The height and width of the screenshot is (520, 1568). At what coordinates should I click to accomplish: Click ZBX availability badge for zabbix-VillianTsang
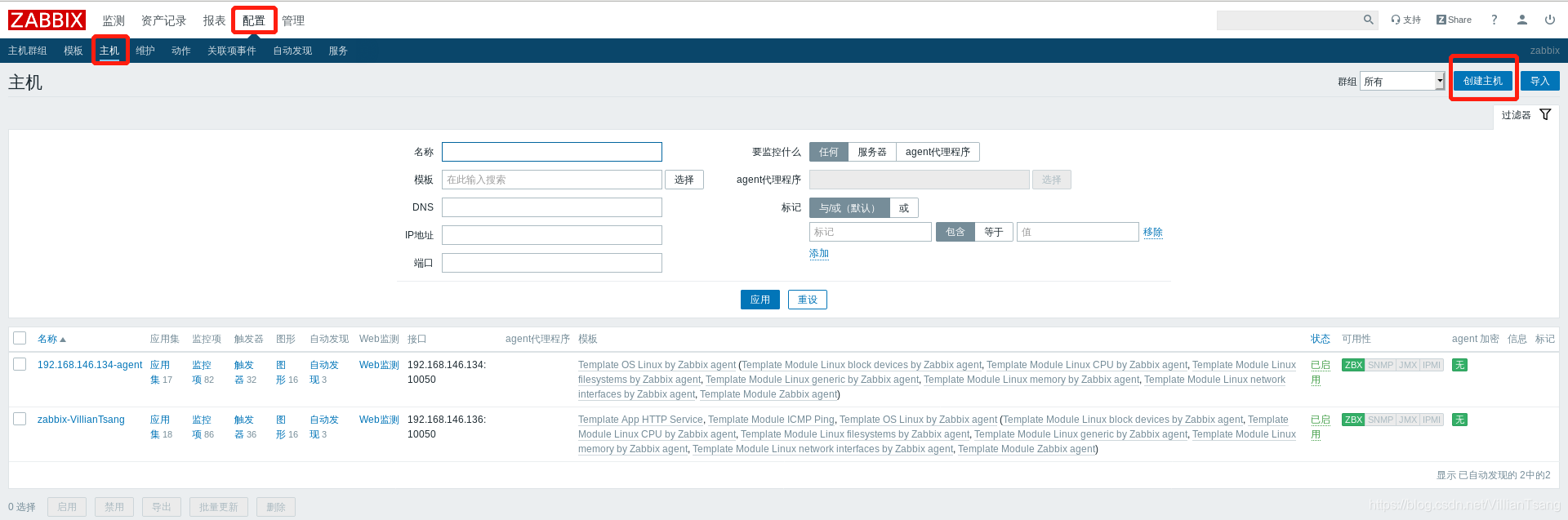1353,420
